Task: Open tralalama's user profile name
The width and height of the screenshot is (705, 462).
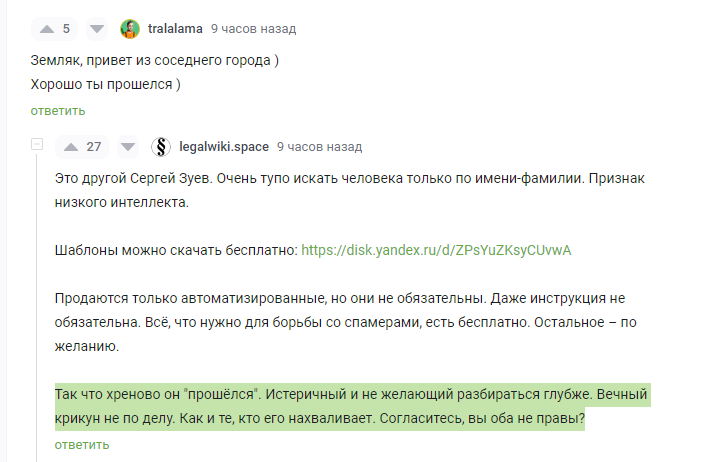Action: 175,29
